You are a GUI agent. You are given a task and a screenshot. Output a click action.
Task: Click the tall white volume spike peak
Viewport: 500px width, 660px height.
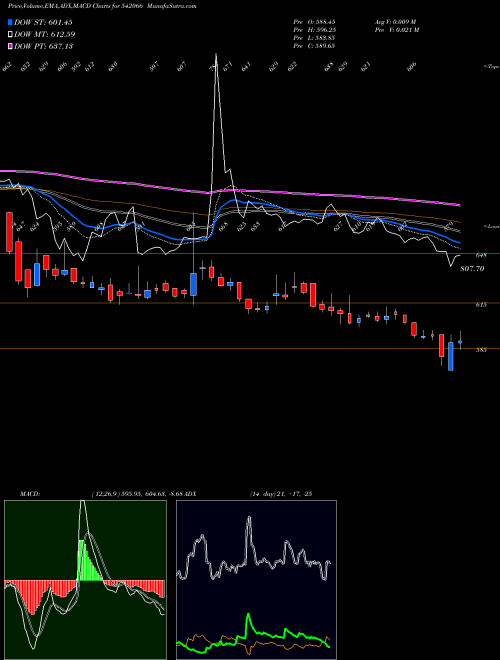[x=216, y=57]
